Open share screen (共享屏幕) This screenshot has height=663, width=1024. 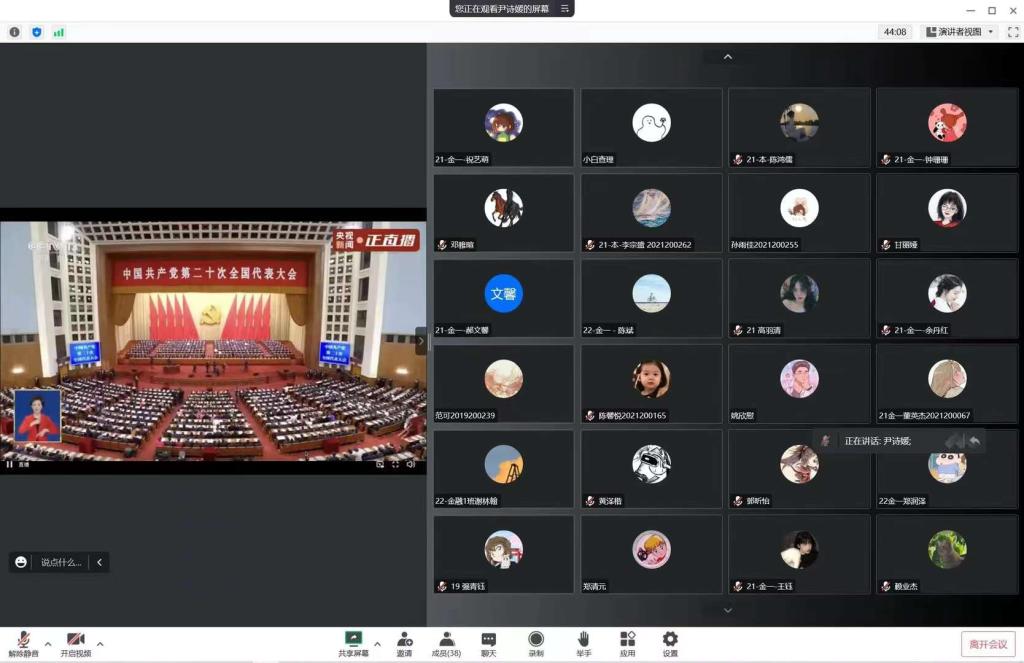pyautogui.click(x=353, y=640)
